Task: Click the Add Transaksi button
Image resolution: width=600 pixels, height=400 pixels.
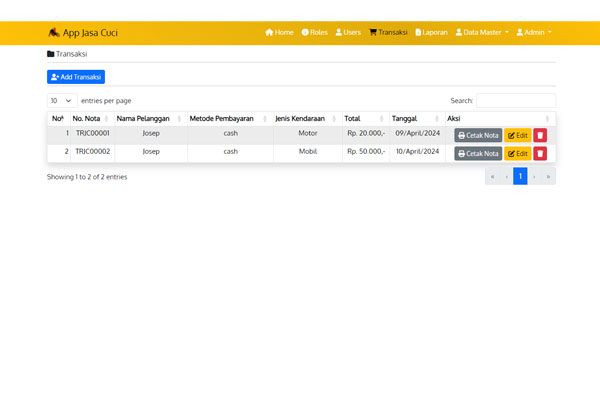Action: (76, 77)
